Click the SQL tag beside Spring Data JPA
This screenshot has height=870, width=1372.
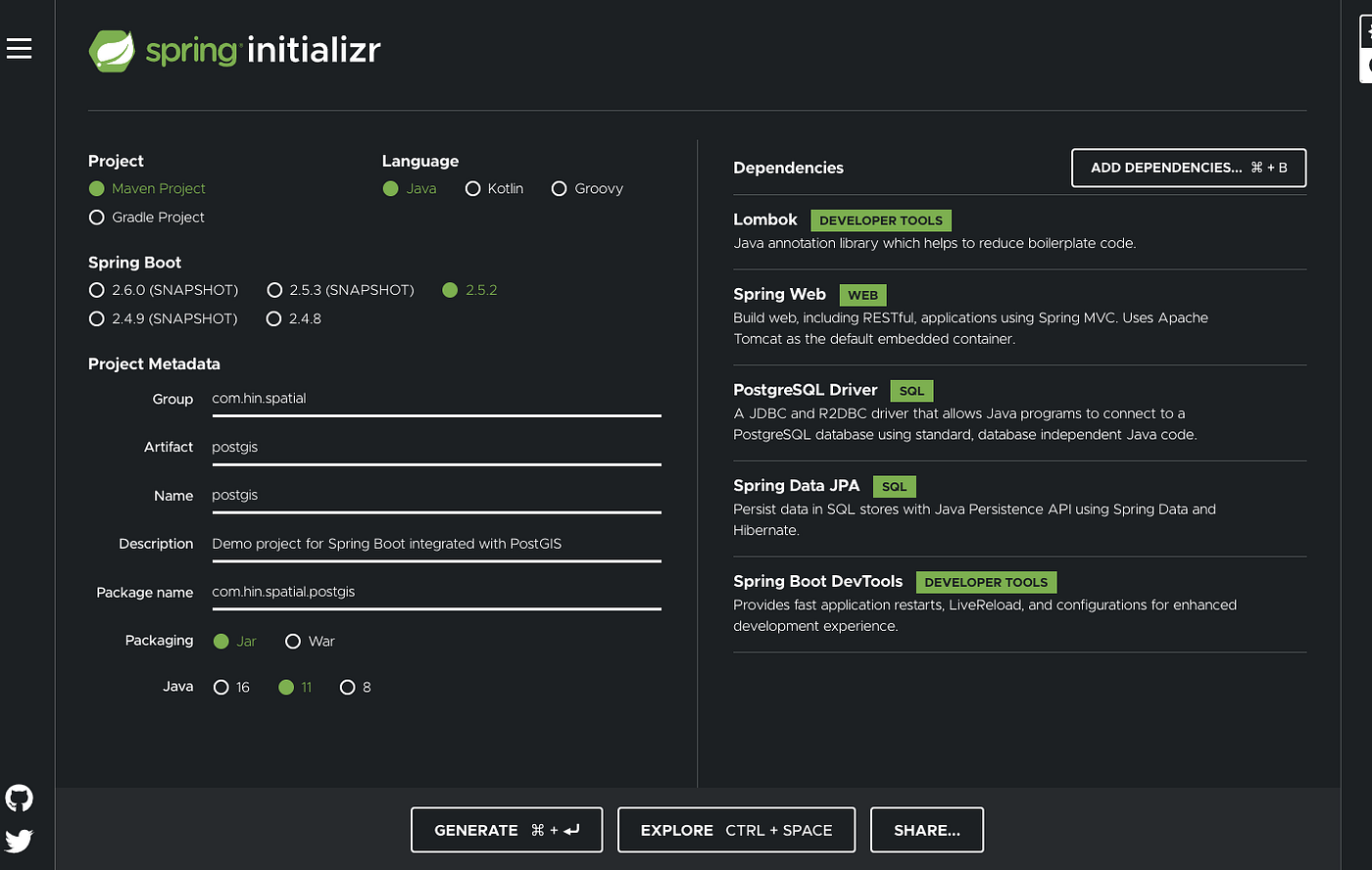[x=895, y=486]
